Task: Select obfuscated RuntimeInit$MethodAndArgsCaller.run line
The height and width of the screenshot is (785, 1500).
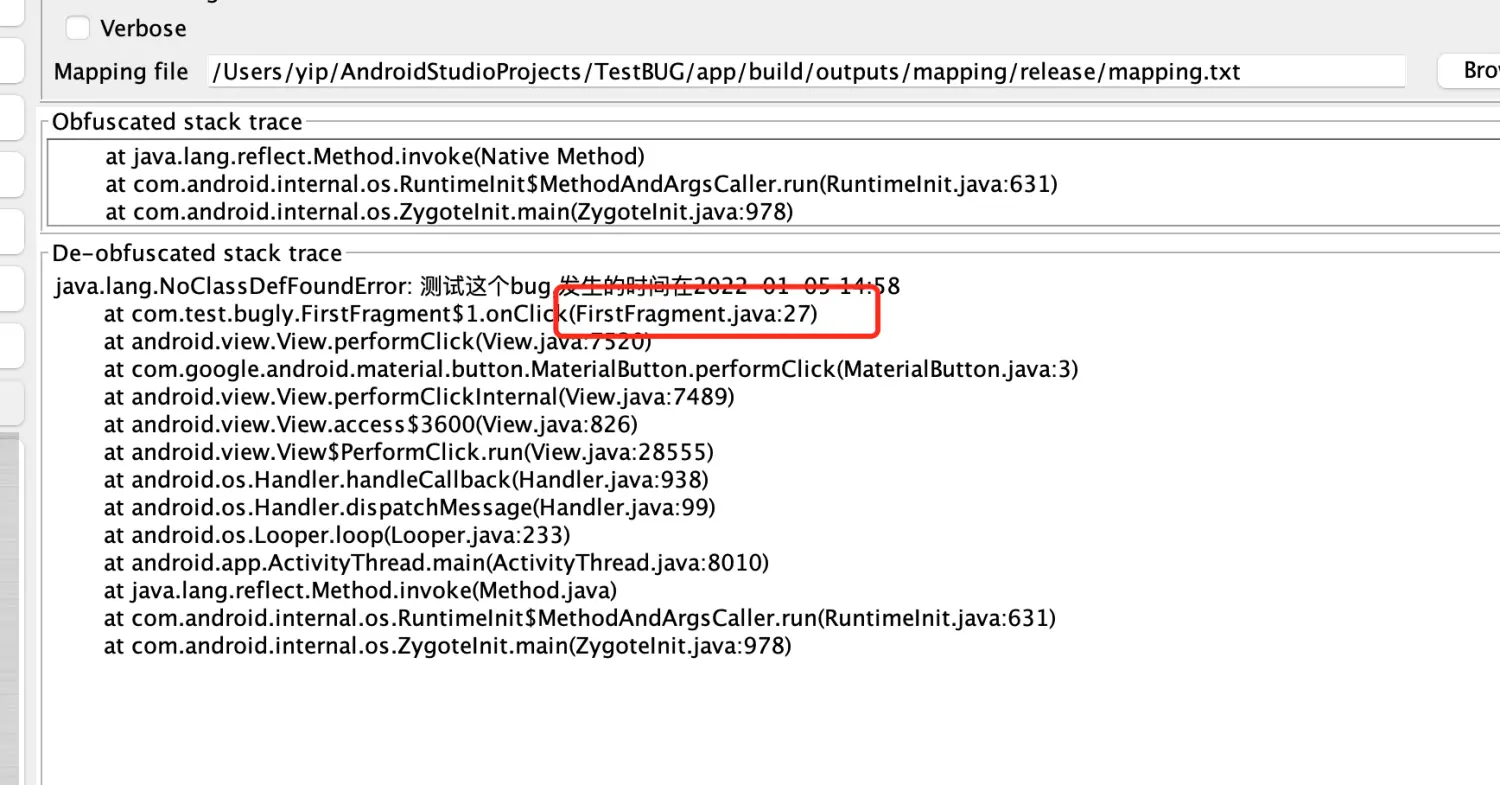Action: (581, 184)
